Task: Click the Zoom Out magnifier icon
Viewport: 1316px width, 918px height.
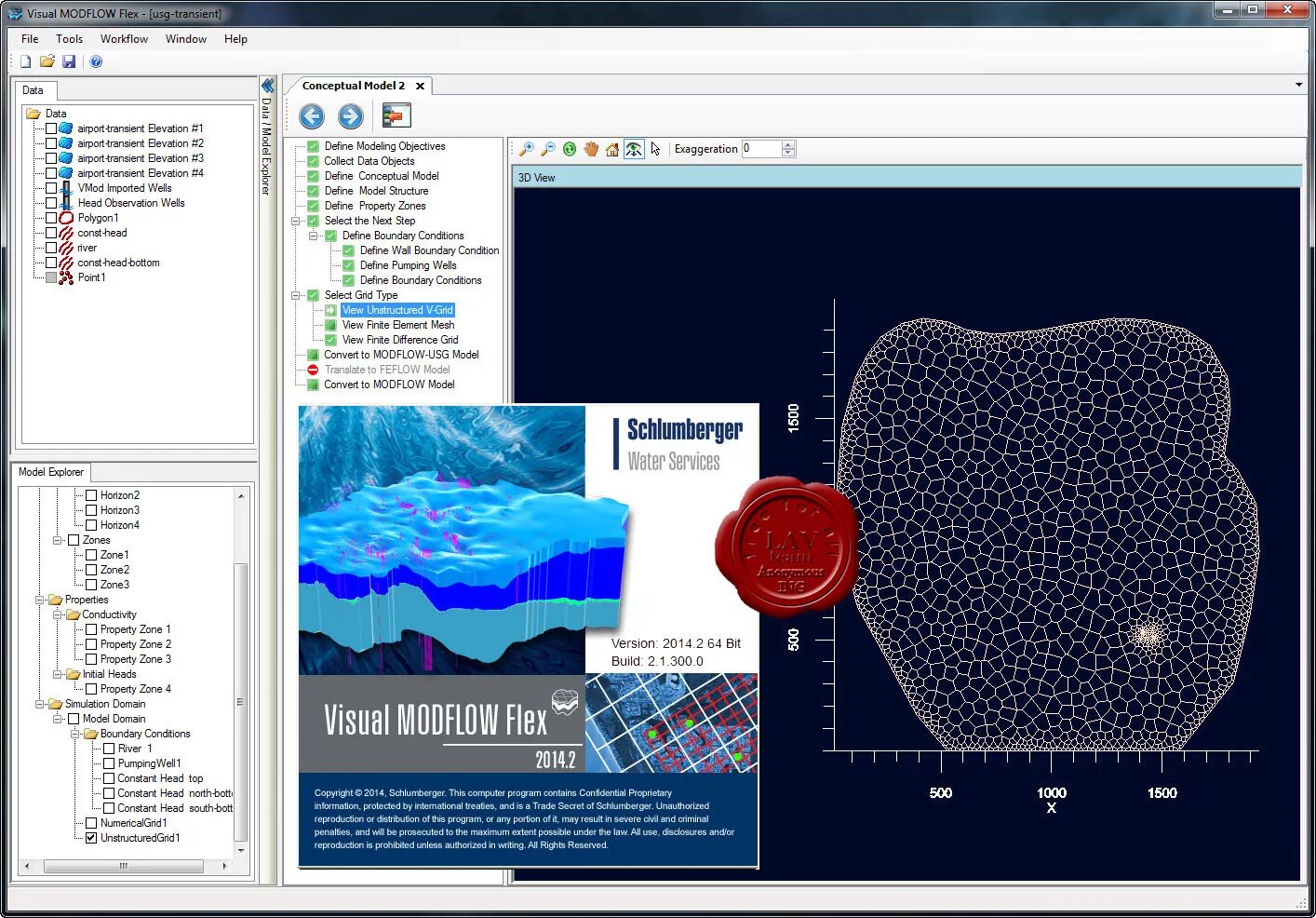Action: [x=548, y=149]
